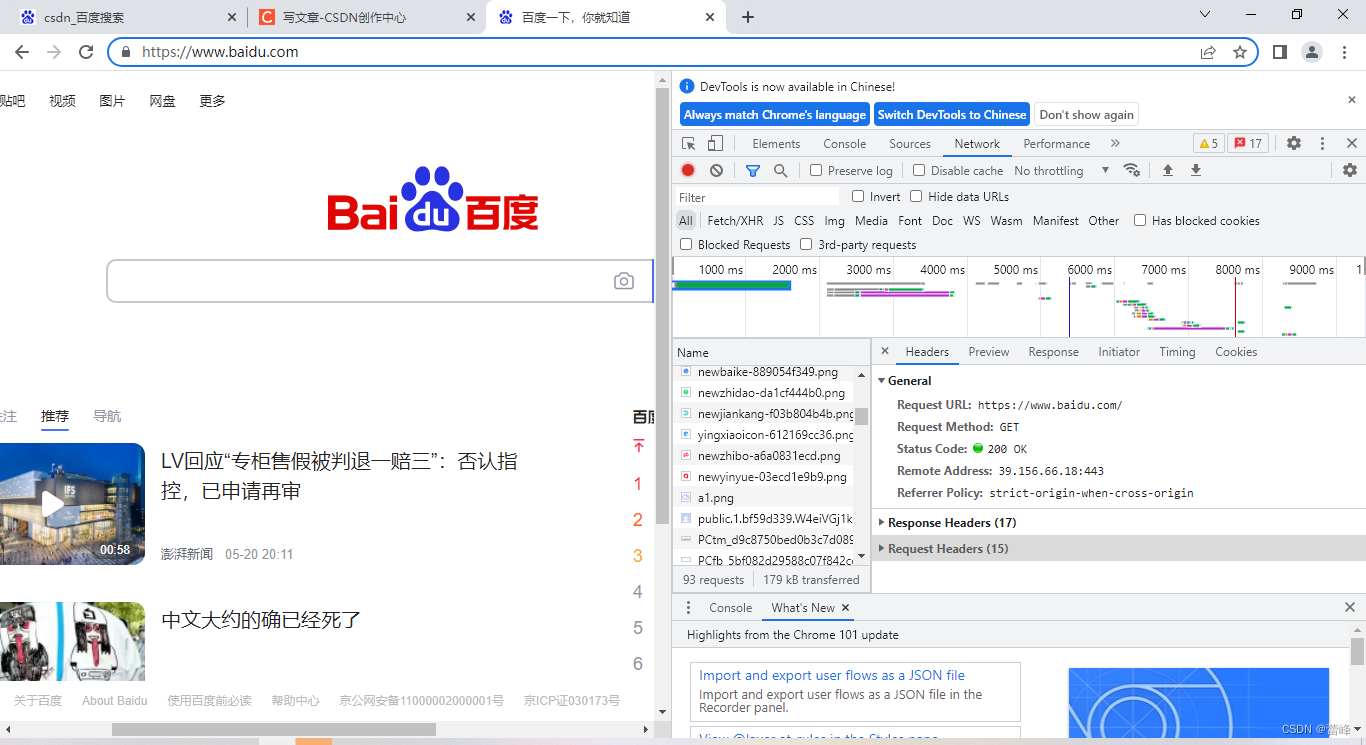Click About Baidu footer link
Viewport: 1366px width, 745px height.
click(x=114, y=700)
